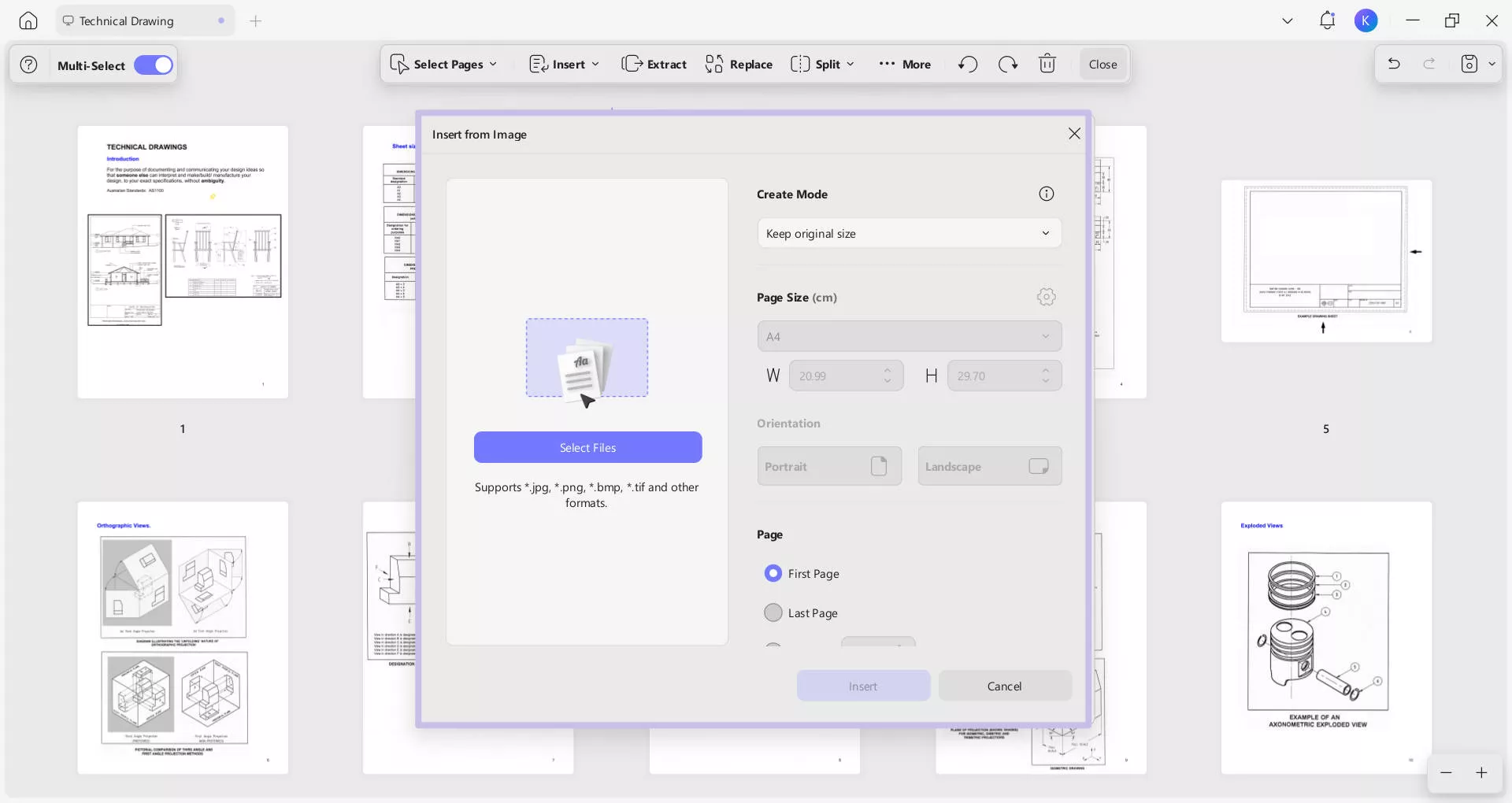The height and width of the screenshot is (803, 1512).
Task: Click the height H input field
Action: 1004,376
